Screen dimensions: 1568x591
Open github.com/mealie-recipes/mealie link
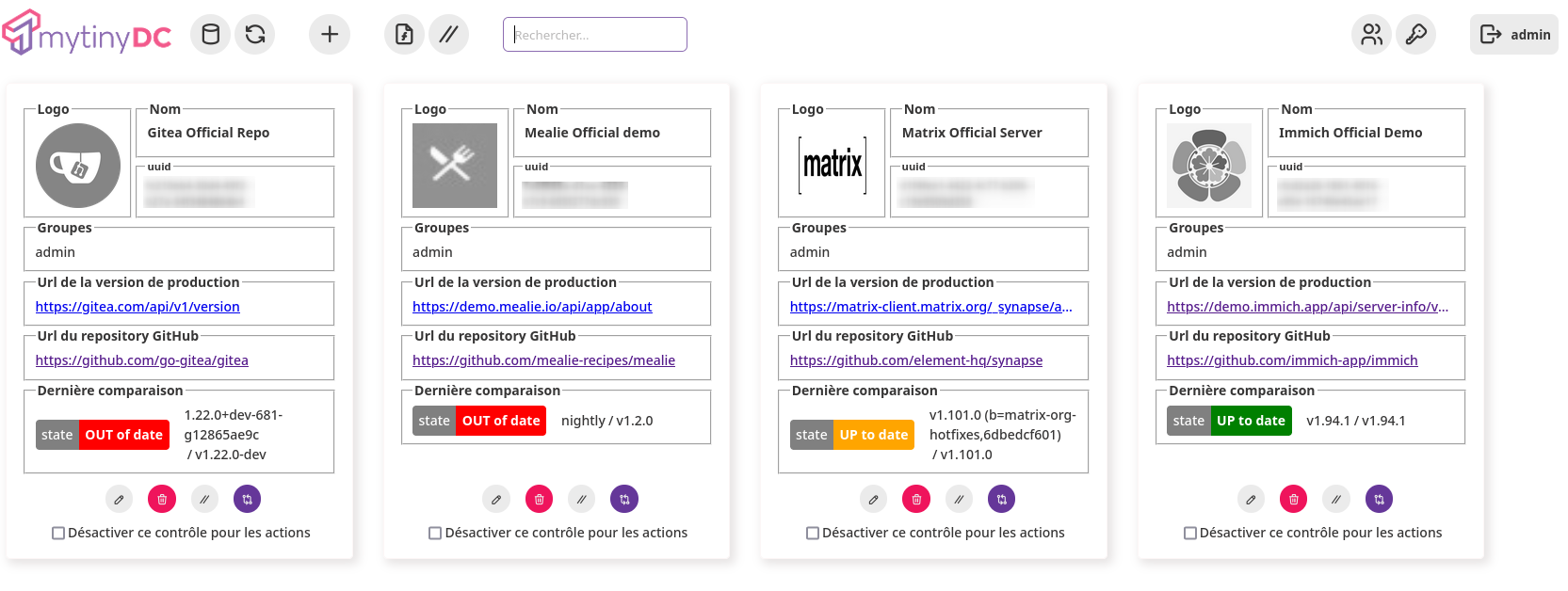click(x=543, y=360)
